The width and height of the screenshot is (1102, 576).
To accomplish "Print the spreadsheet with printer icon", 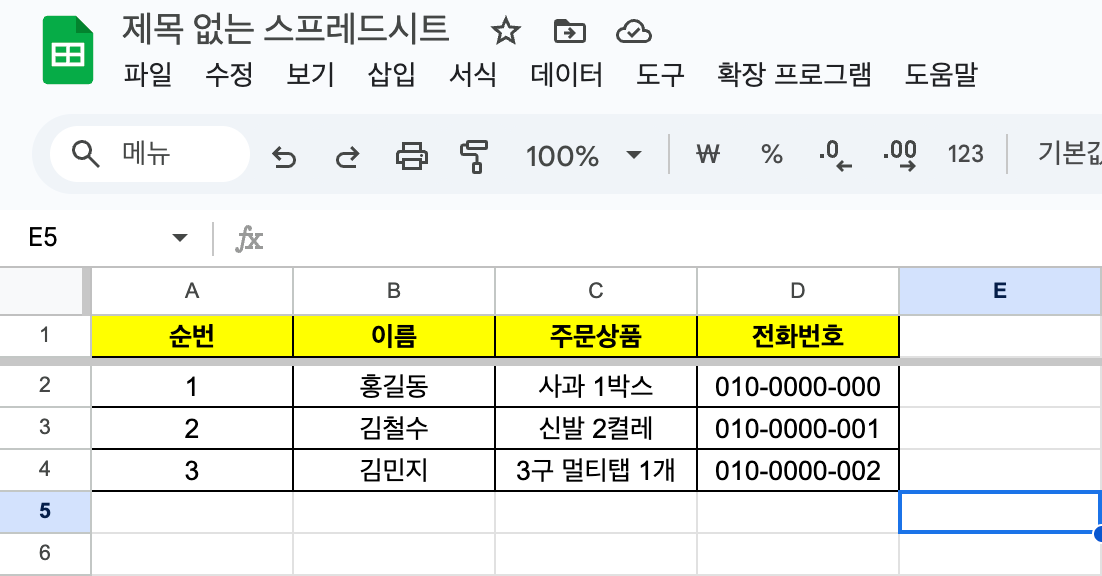I will [x=412, y=155].
